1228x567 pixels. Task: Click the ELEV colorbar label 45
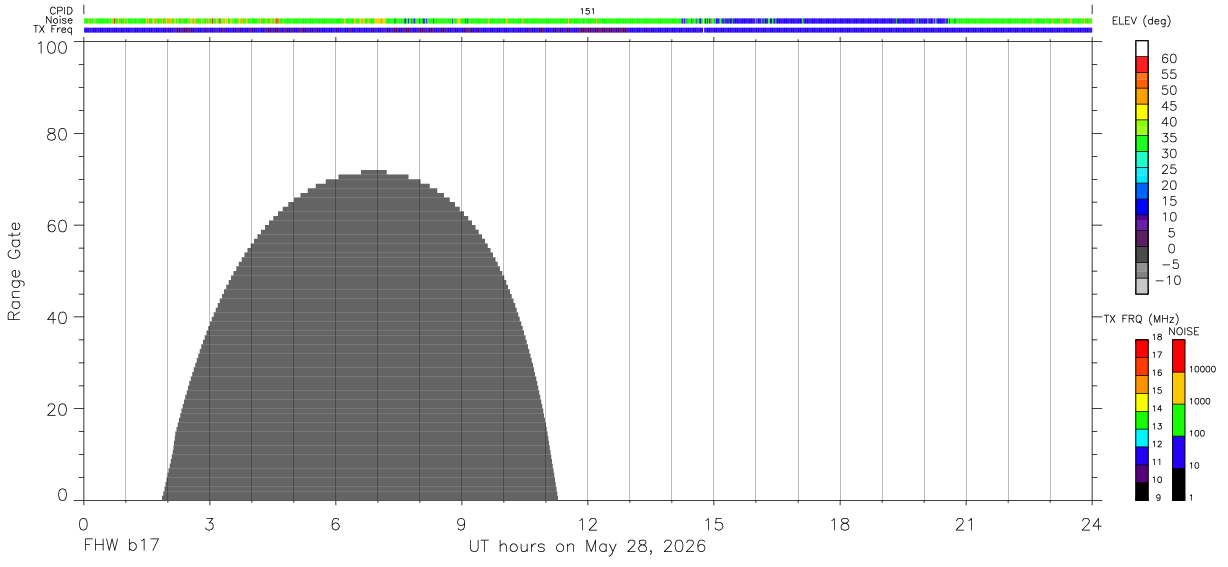[1169, 106]
